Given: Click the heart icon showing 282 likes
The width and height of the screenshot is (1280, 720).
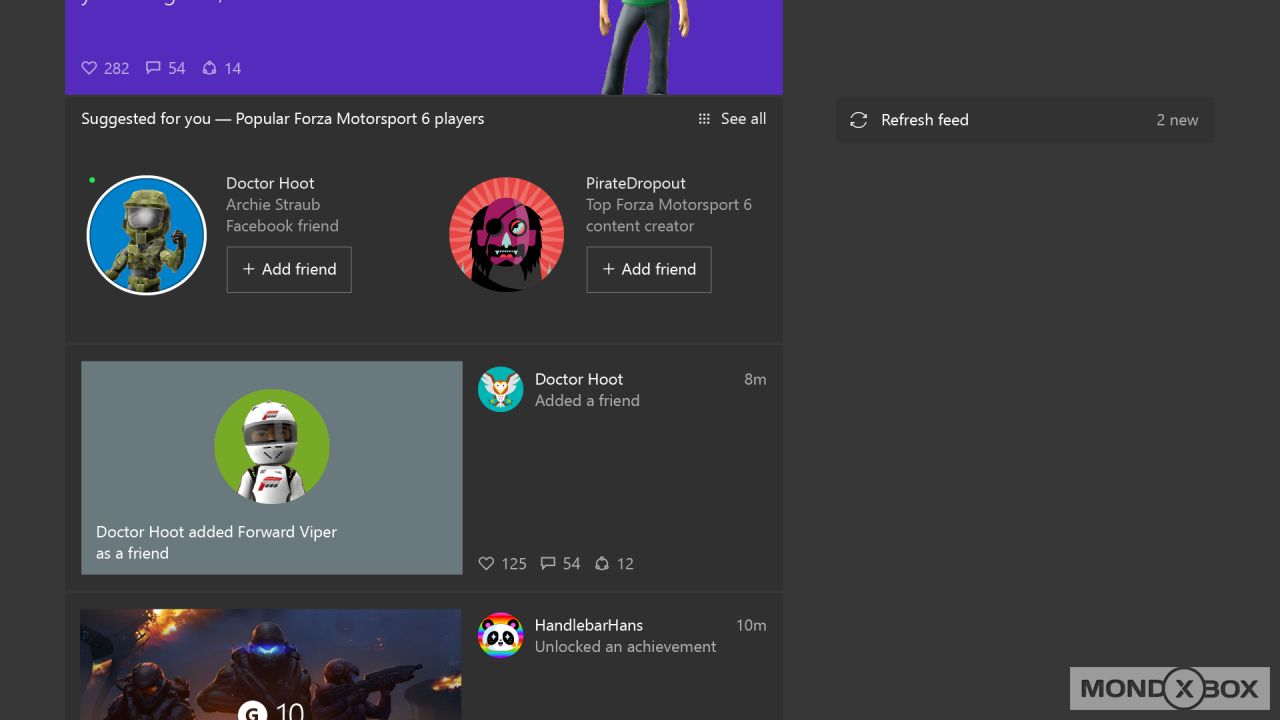Looking at the screenshot, I should pos(89,68).
